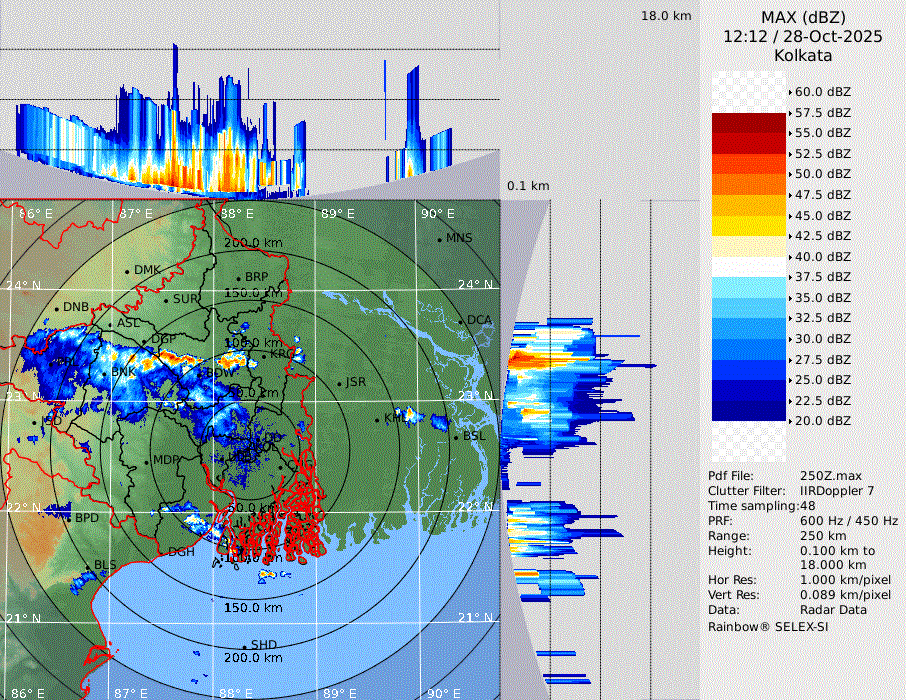The height and width of the screenshot is (700, 906).
Task: Click the MAX (dBZ) title text
Action: pos(803,17)
